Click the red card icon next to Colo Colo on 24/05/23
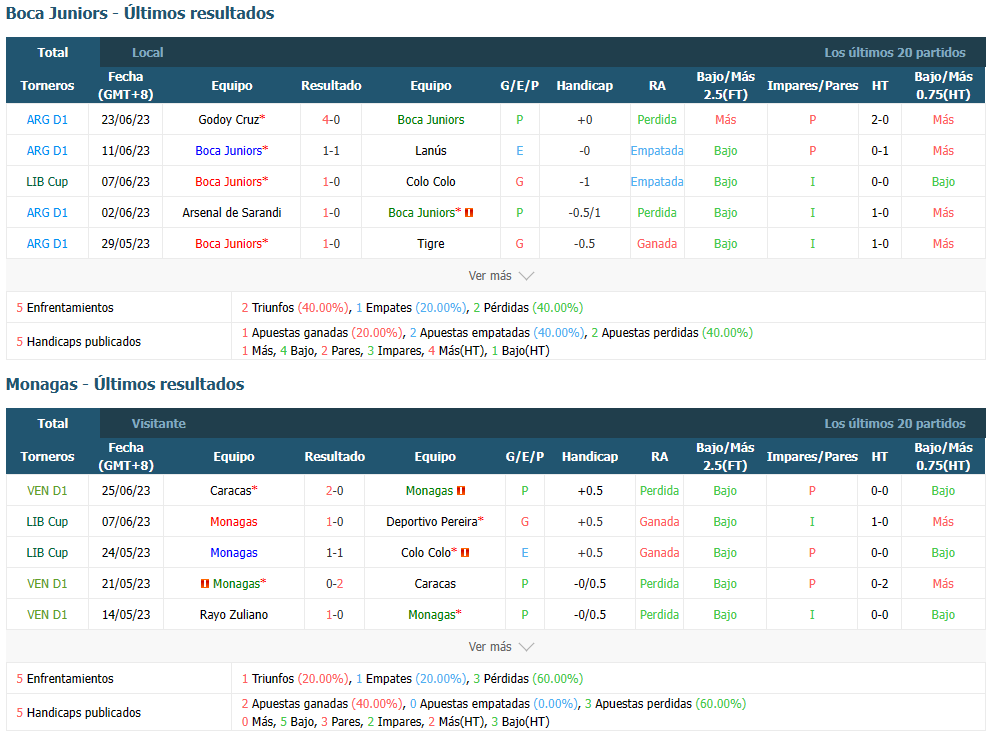The height and width of the screenshot is (739, 994). [465, 553]
